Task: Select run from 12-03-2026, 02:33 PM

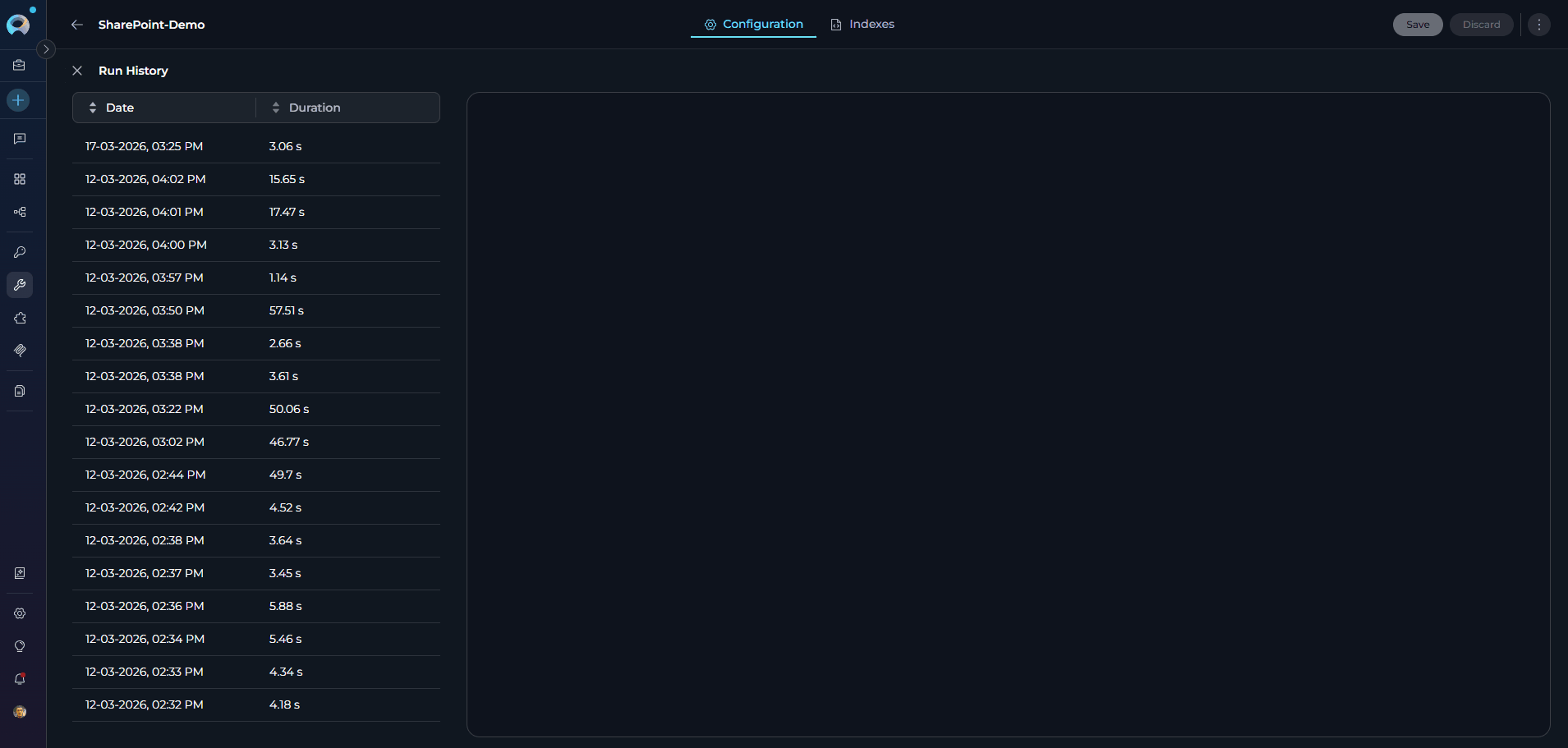Action: coord(256,672)
